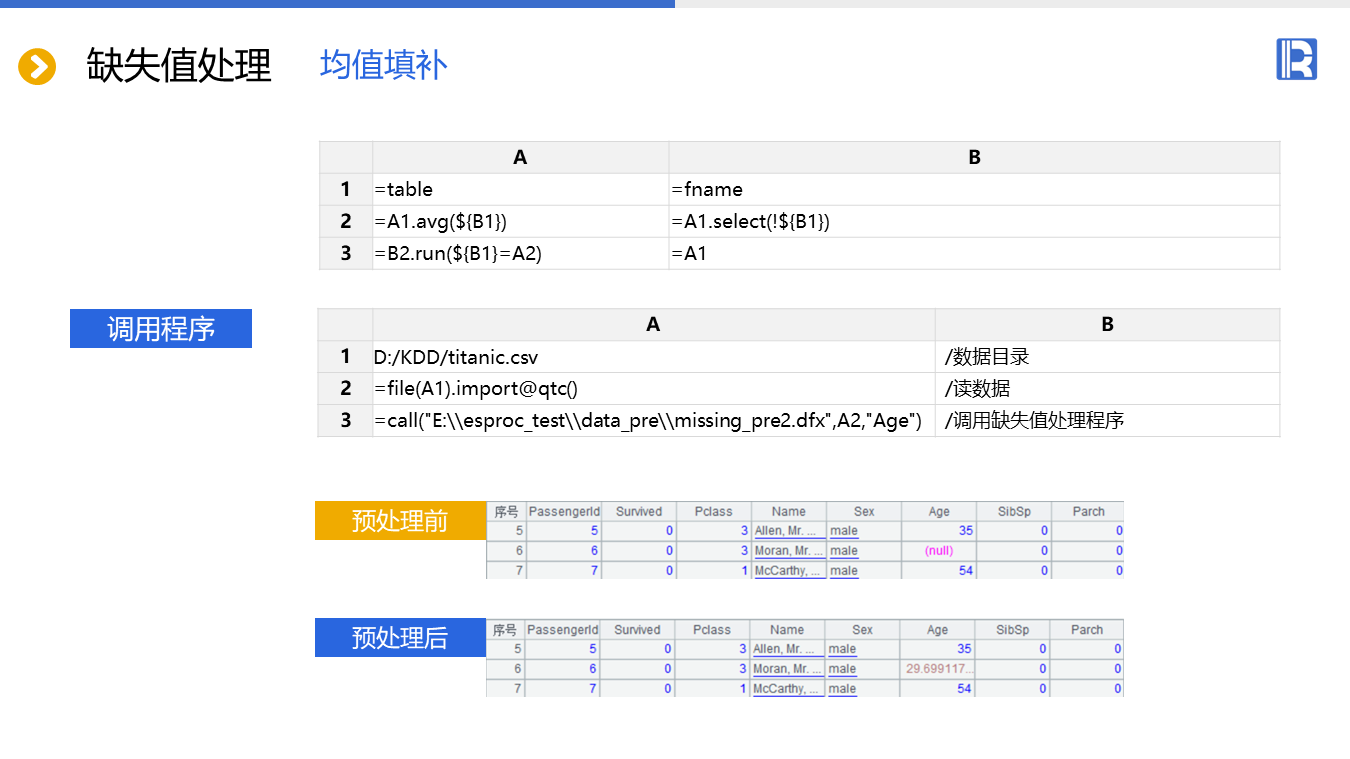Click Age column header in 预处理后 table
The width and height of the screenshot is (1350, 759).
point(937,630)
